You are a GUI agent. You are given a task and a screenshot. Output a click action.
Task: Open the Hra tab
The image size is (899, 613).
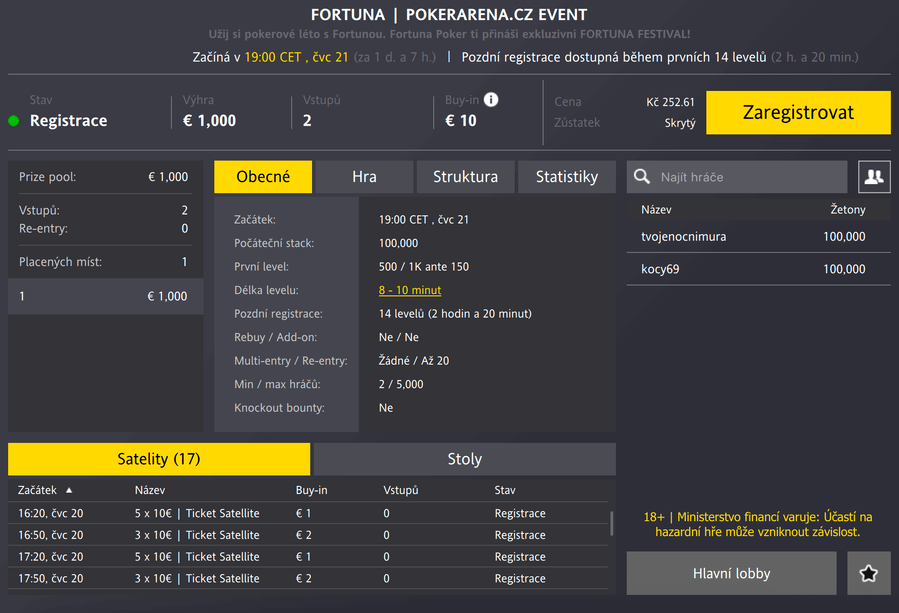364,177
